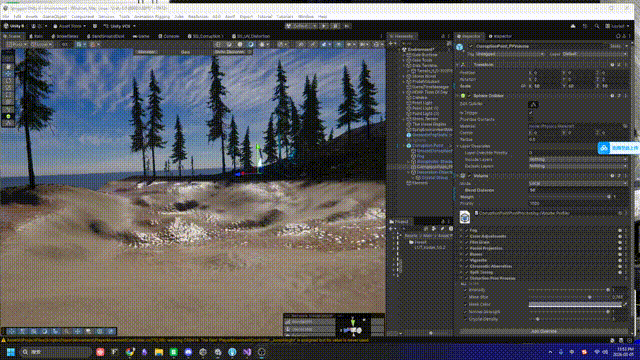Toggle the Fog override checkbox
This screenshot has width=640, height=360.
click(467, 231)
